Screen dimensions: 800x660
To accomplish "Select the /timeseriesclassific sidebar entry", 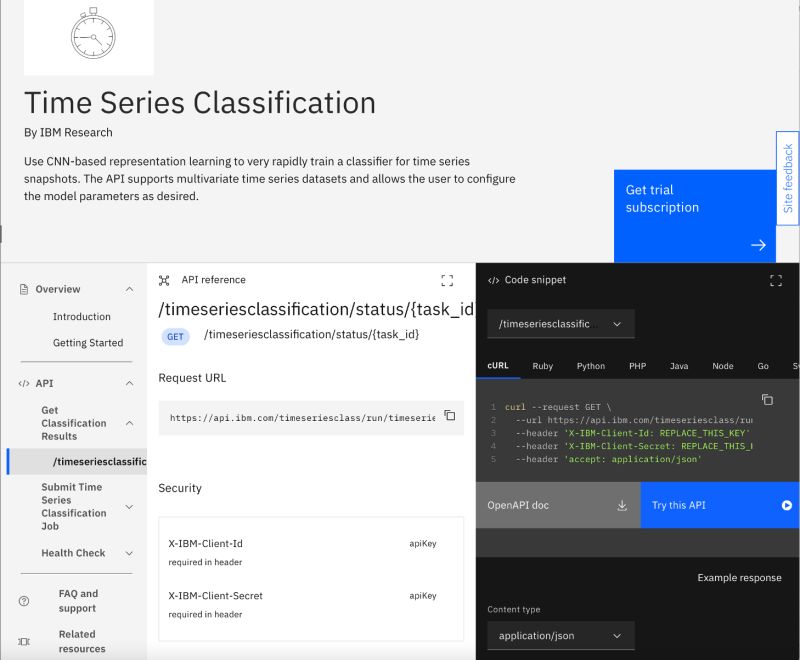I will point(78,461).
